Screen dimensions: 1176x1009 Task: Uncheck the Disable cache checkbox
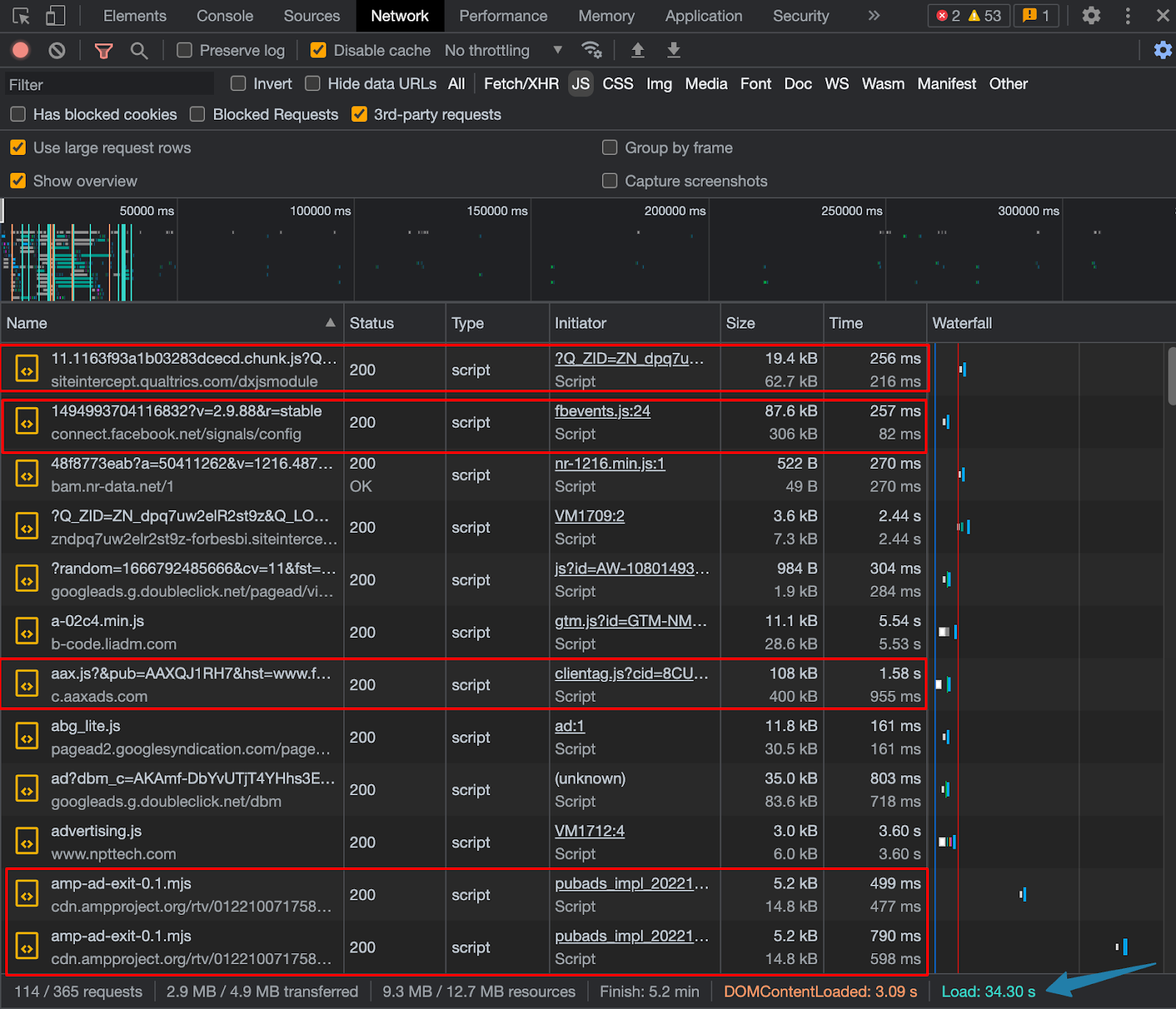tap(318, 50)
